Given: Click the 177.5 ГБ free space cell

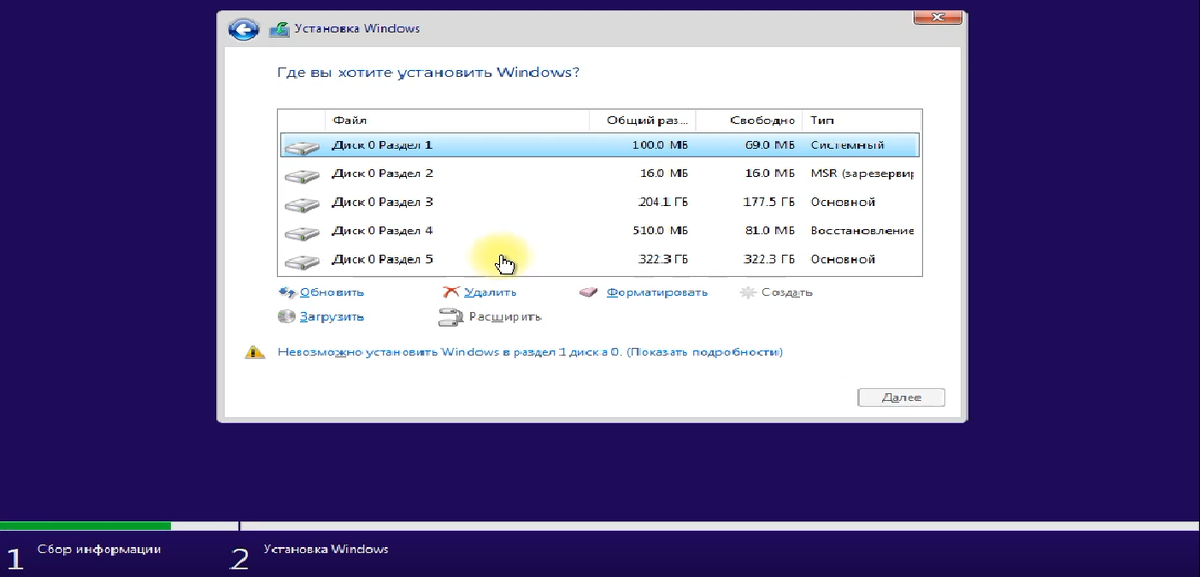Looking at the screenshot, I should tap(768, 203).
